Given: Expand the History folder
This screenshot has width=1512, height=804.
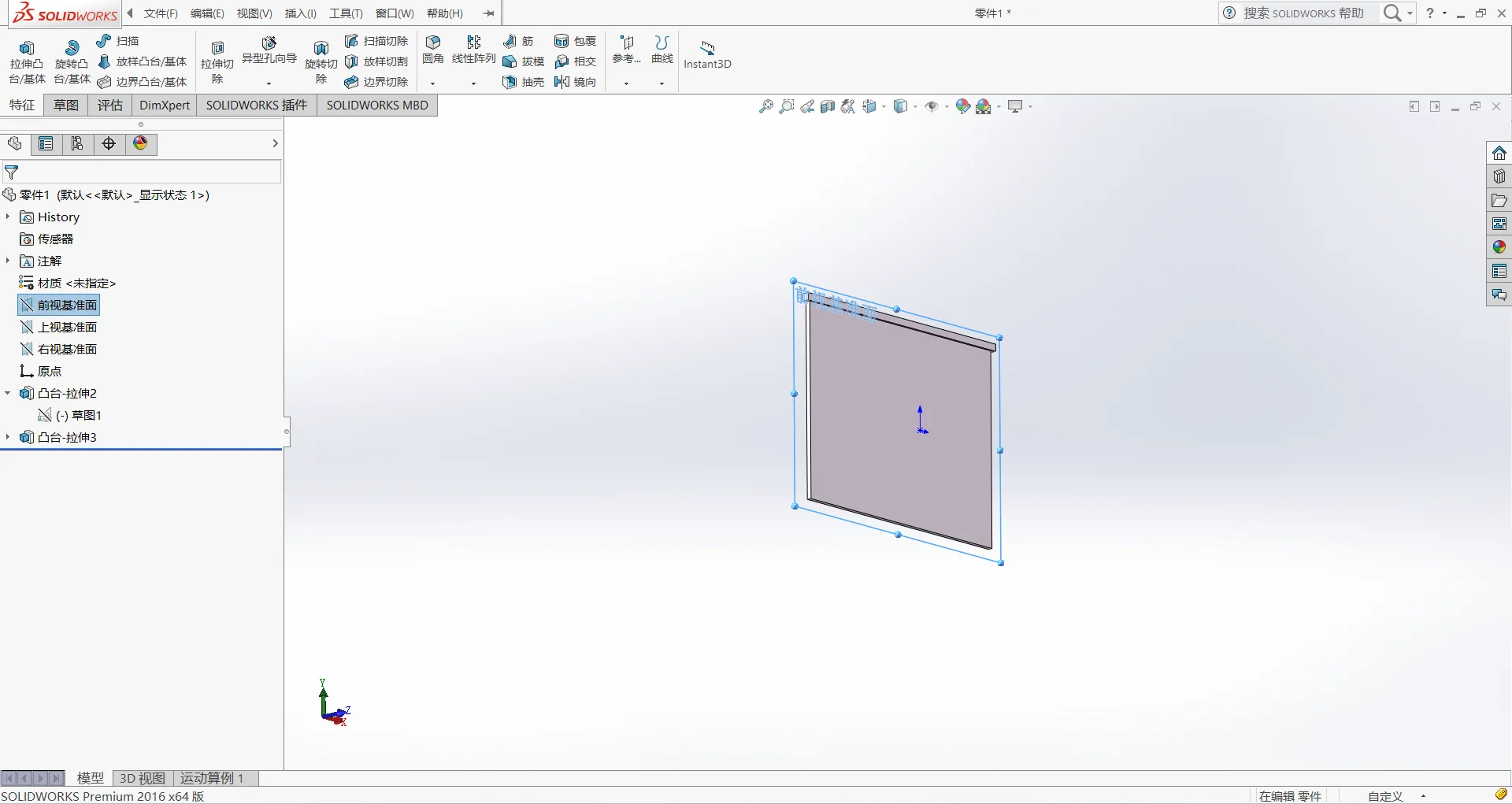Looking at the screenshot, I should 8,217.
